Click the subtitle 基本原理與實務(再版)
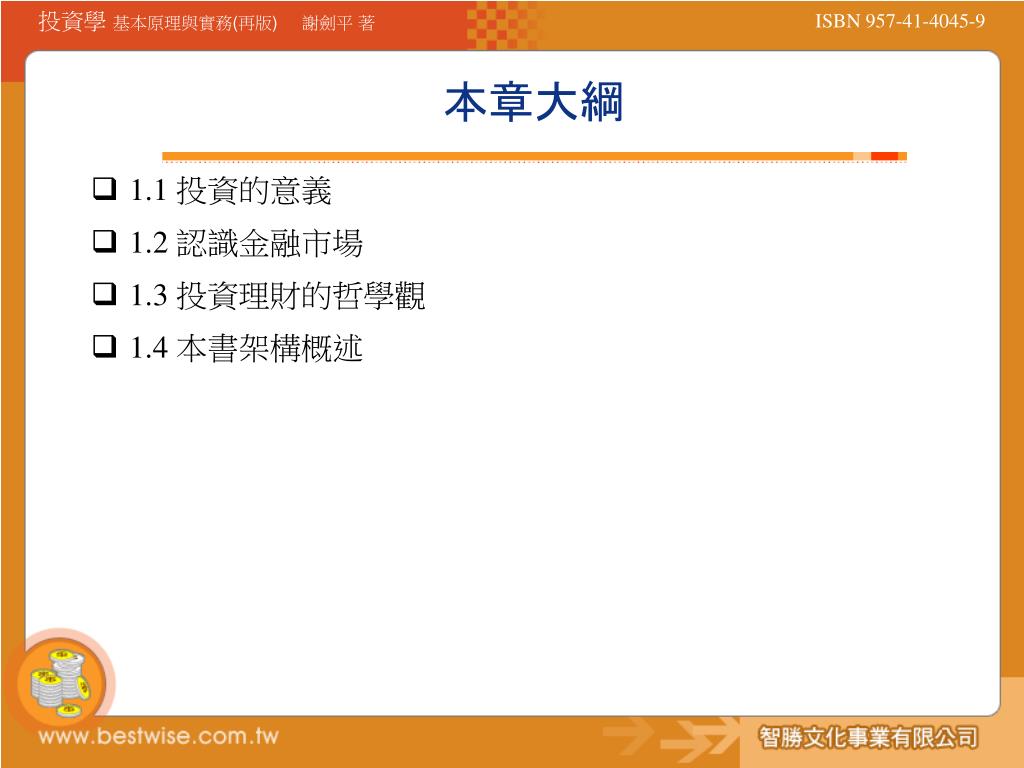 pos(195,23)
